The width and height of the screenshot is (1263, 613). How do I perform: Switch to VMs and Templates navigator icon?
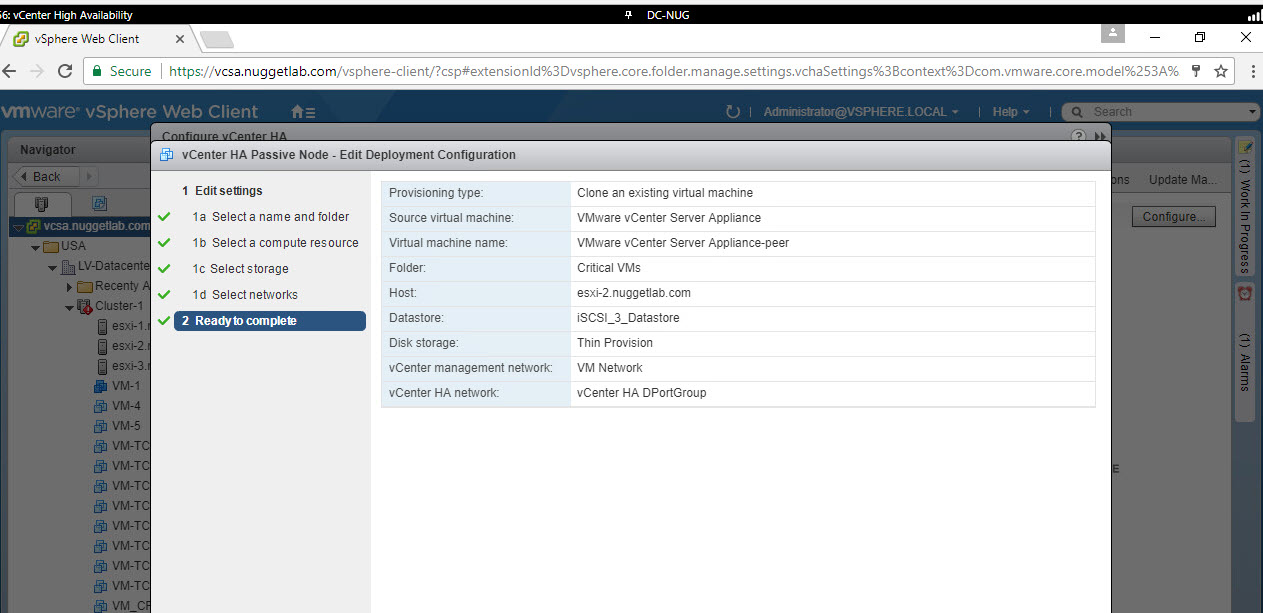[99, 203]
